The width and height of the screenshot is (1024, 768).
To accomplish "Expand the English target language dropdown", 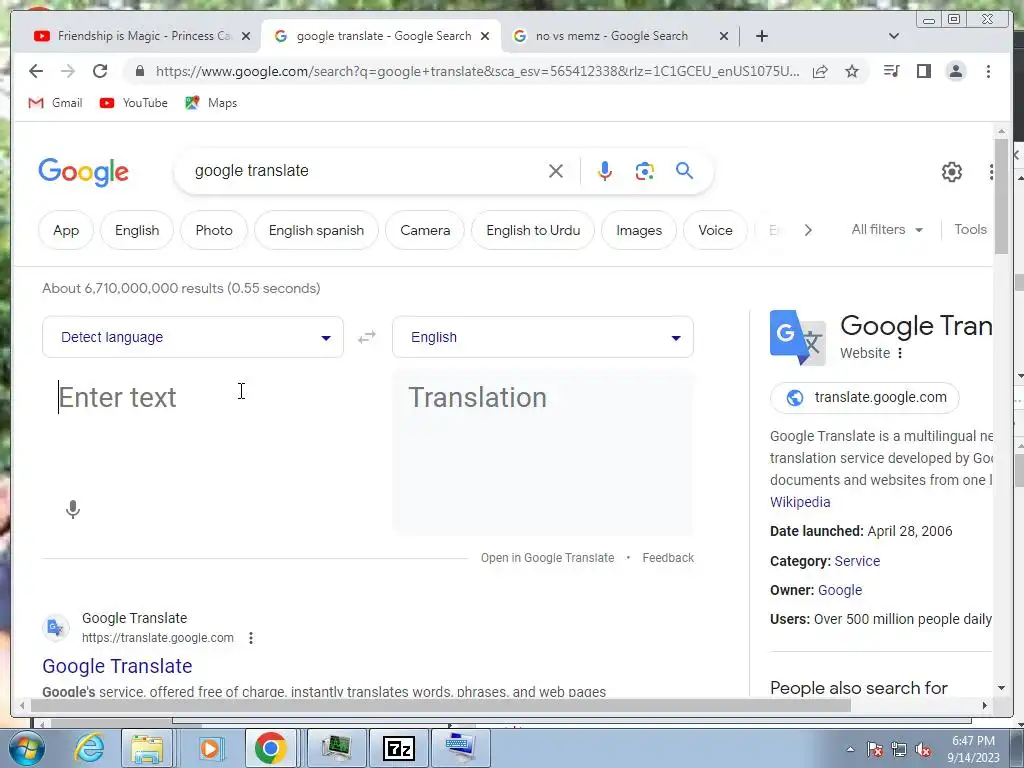I will (x=543, y=337).
